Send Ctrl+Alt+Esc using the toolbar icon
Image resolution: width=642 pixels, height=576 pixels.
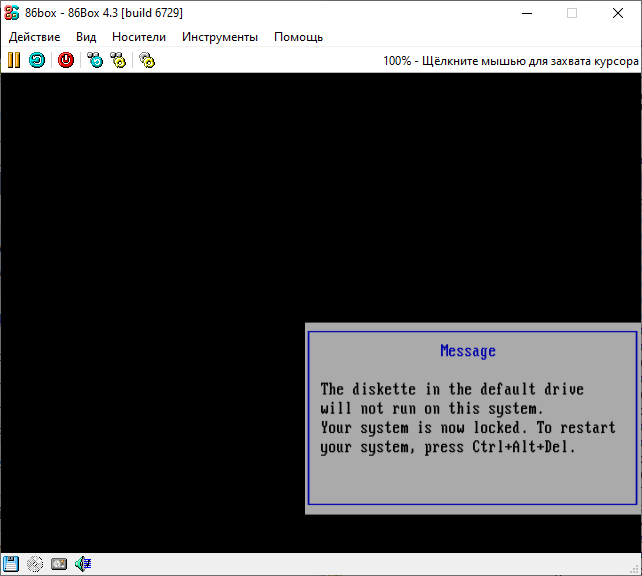[x=119, y=60]
